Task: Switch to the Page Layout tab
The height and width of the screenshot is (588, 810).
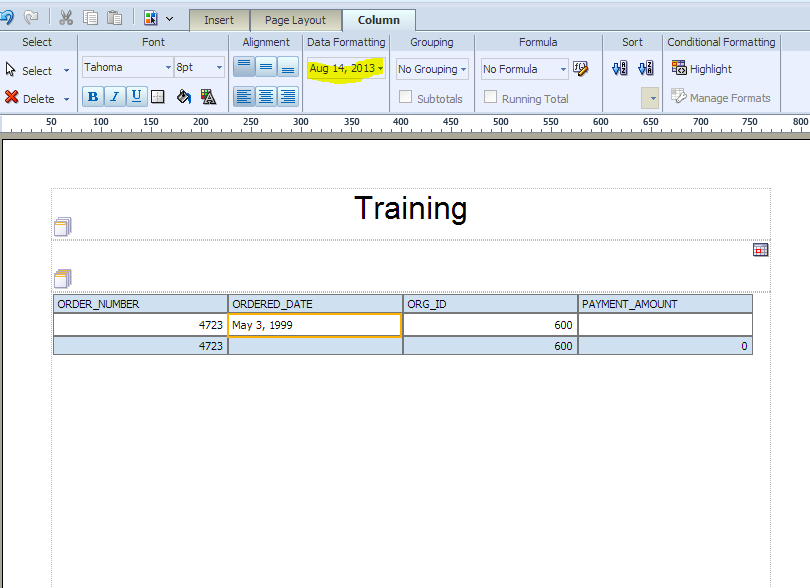Action: point(295,20)
